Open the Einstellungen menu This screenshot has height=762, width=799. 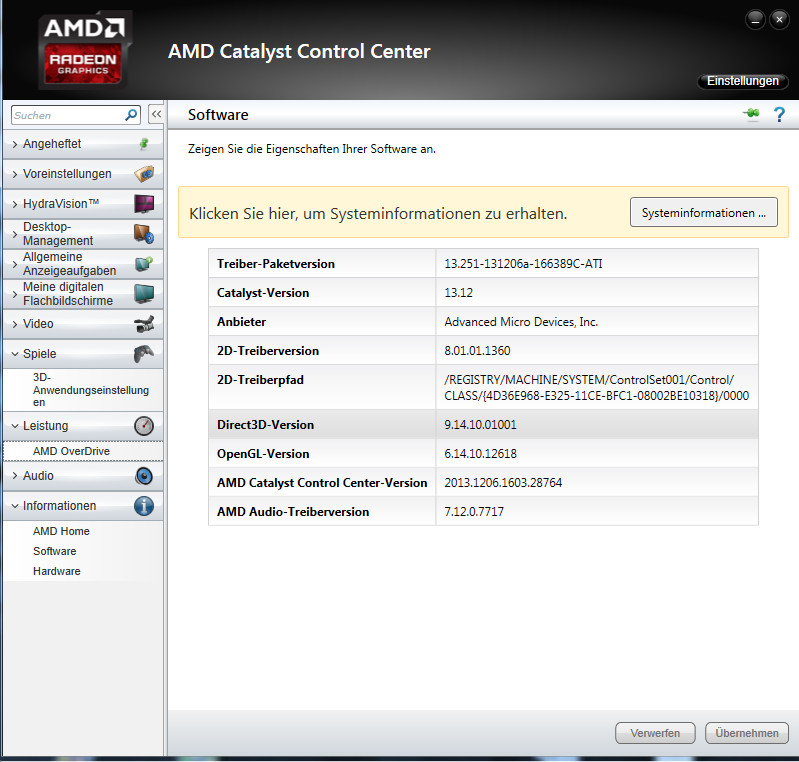(742, 81)
